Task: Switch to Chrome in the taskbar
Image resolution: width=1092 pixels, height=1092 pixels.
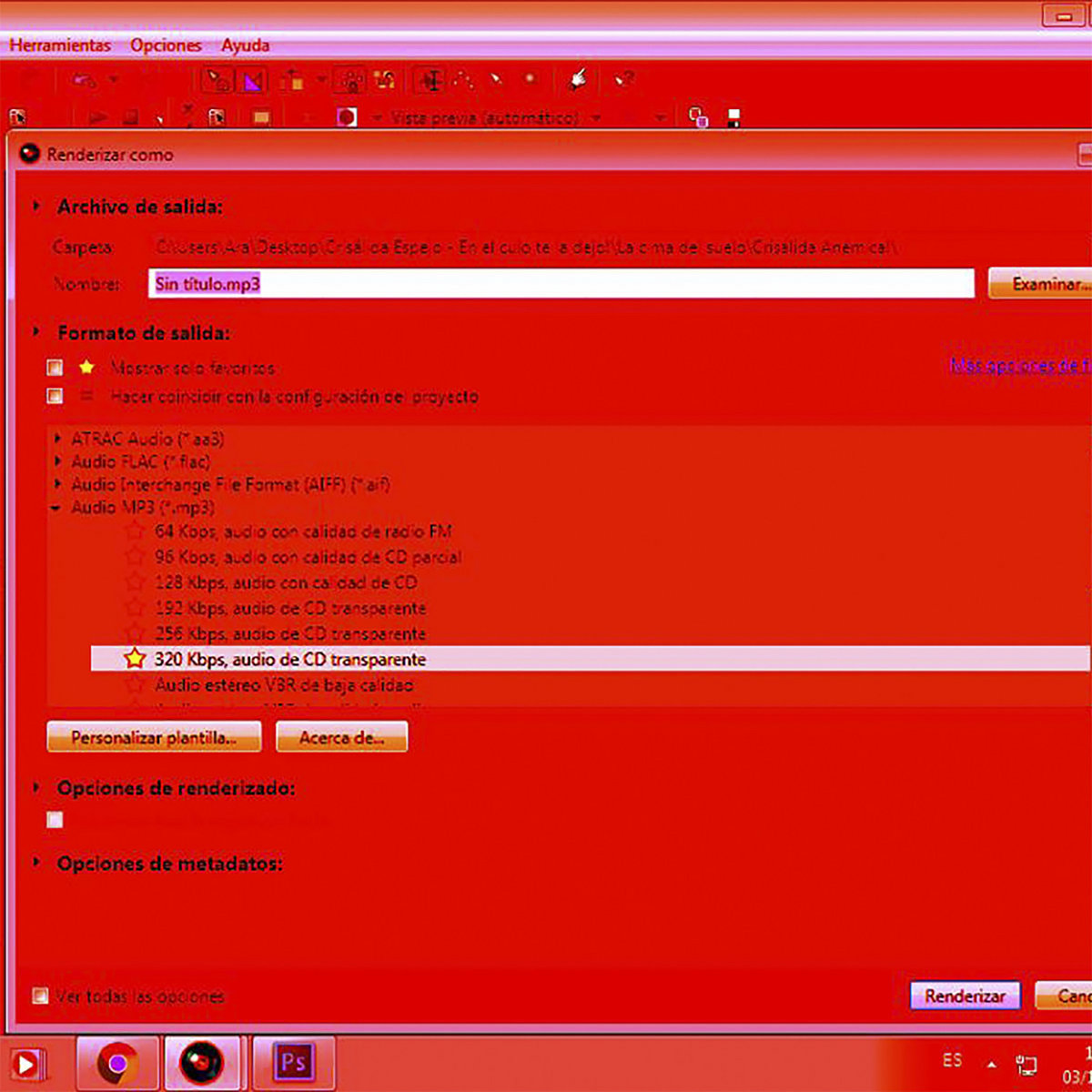Action: (117, 1062)
